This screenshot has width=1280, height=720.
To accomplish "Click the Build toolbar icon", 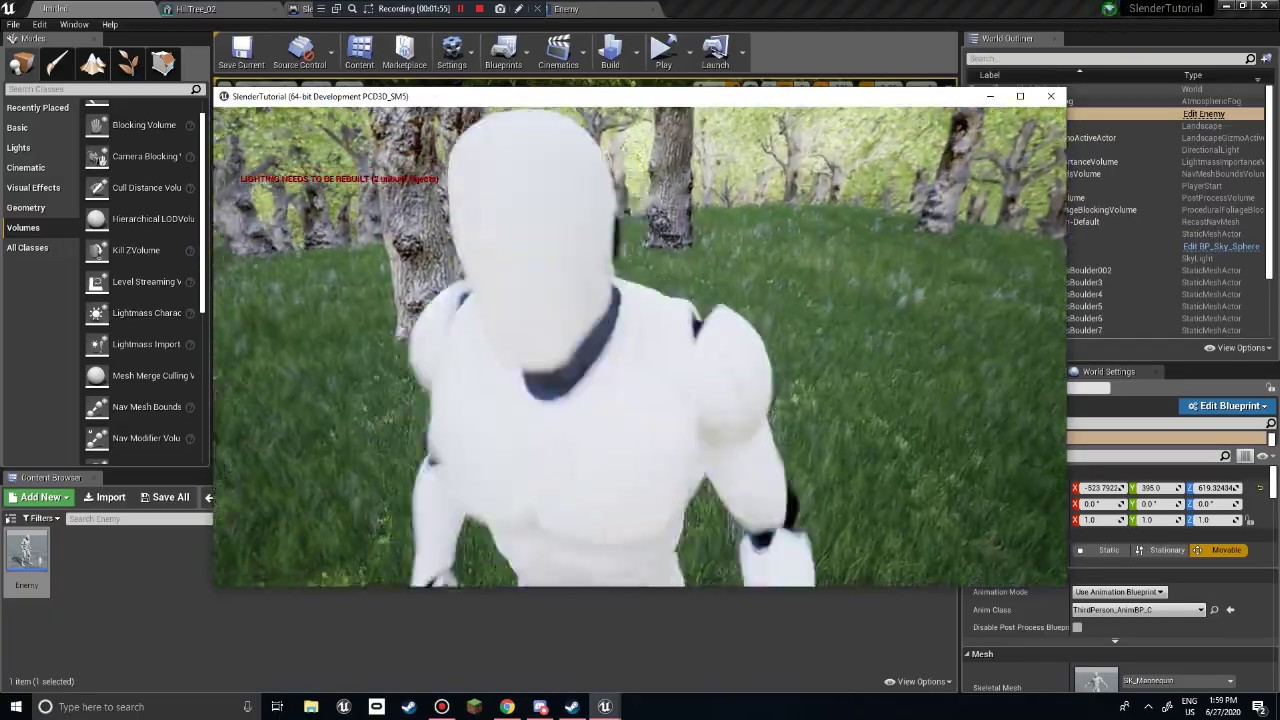I will click(x=610, y=53).
